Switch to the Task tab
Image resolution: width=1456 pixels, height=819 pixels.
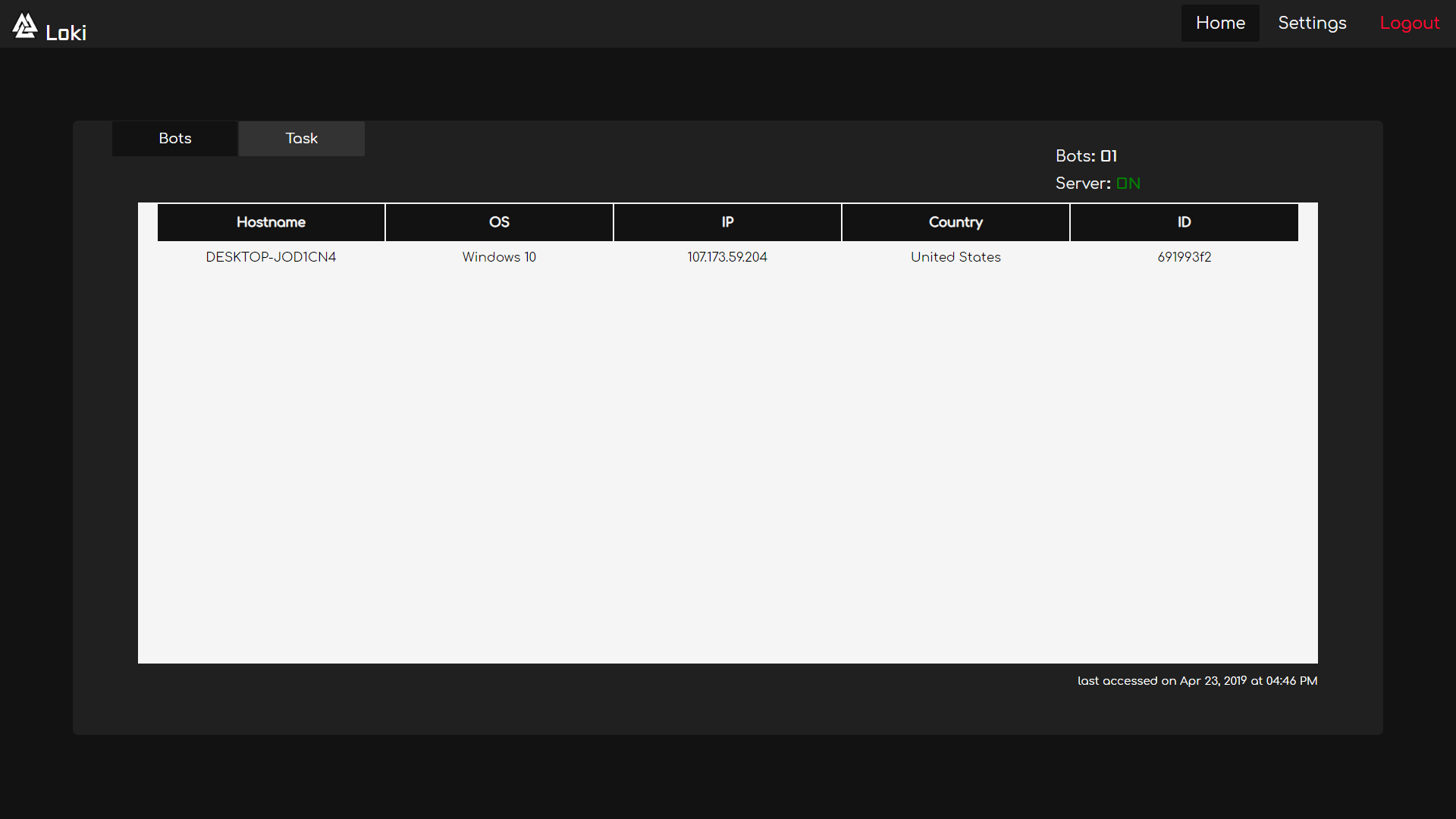click(x=301, y=138)
